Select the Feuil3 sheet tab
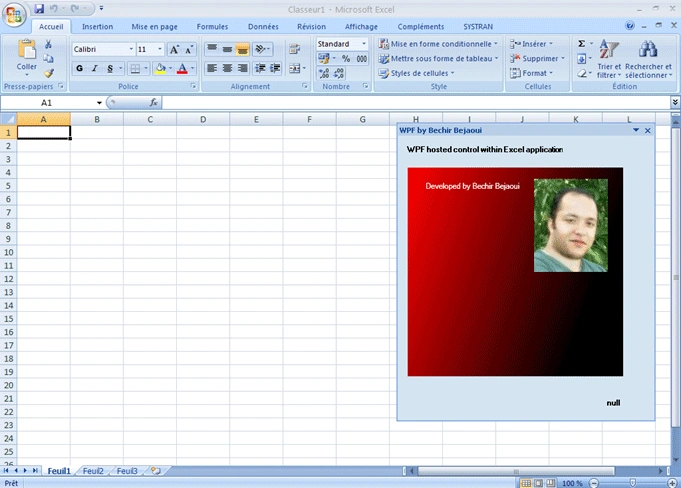The width and height of the screenshot is (681, 488). click(x=127, y=471)
